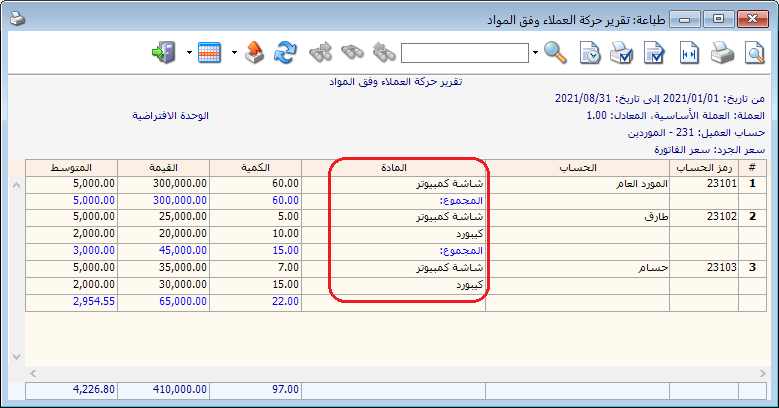This screenshot has width=779, height=408.
Task: Open the search box dropdown arrow
Action: pos(535,52)
